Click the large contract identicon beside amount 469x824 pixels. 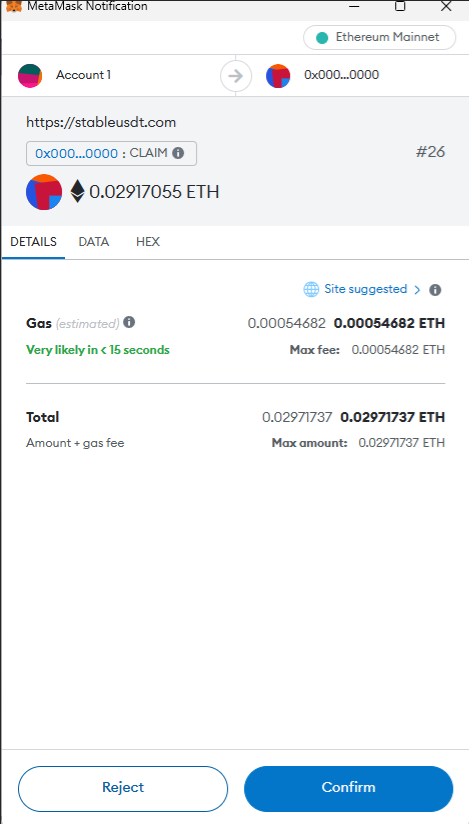click(x=44, y=192)
